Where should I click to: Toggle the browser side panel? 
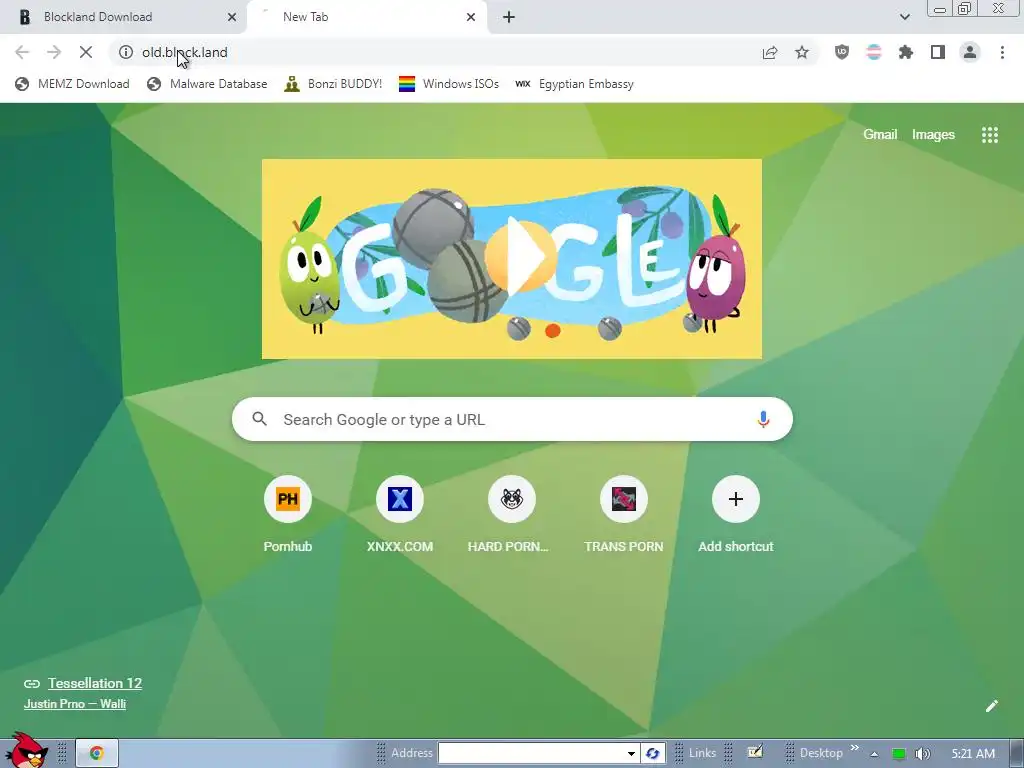[938, 52]
